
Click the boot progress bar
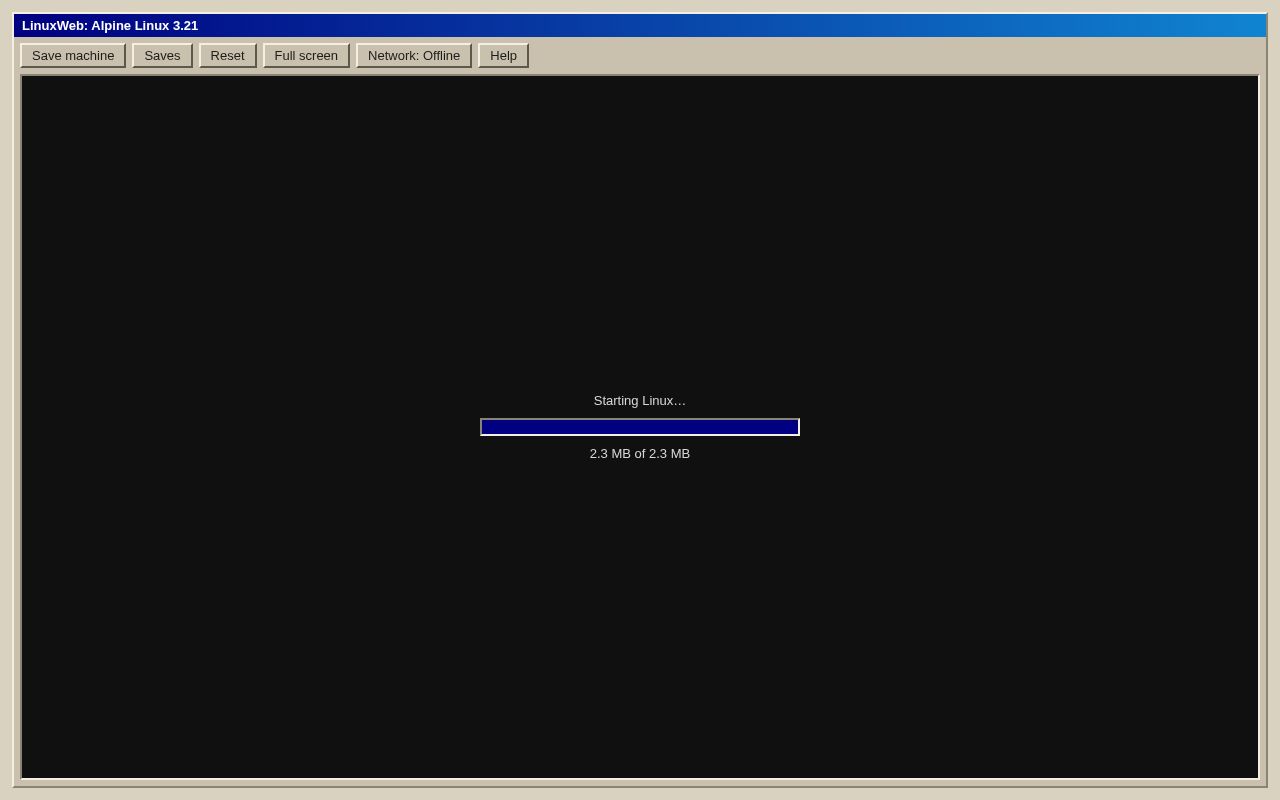pos(640,427)
